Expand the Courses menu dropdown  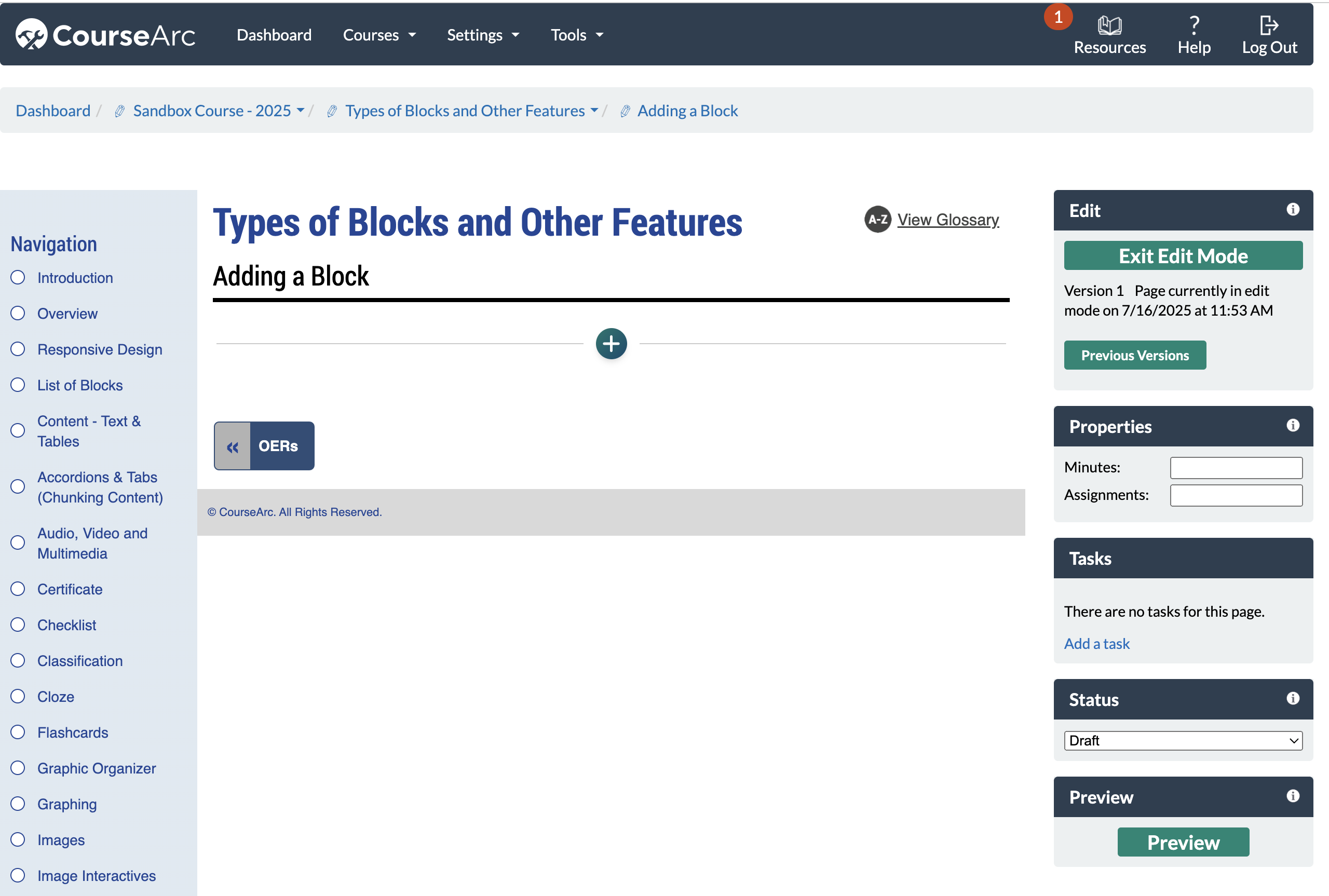379,35
